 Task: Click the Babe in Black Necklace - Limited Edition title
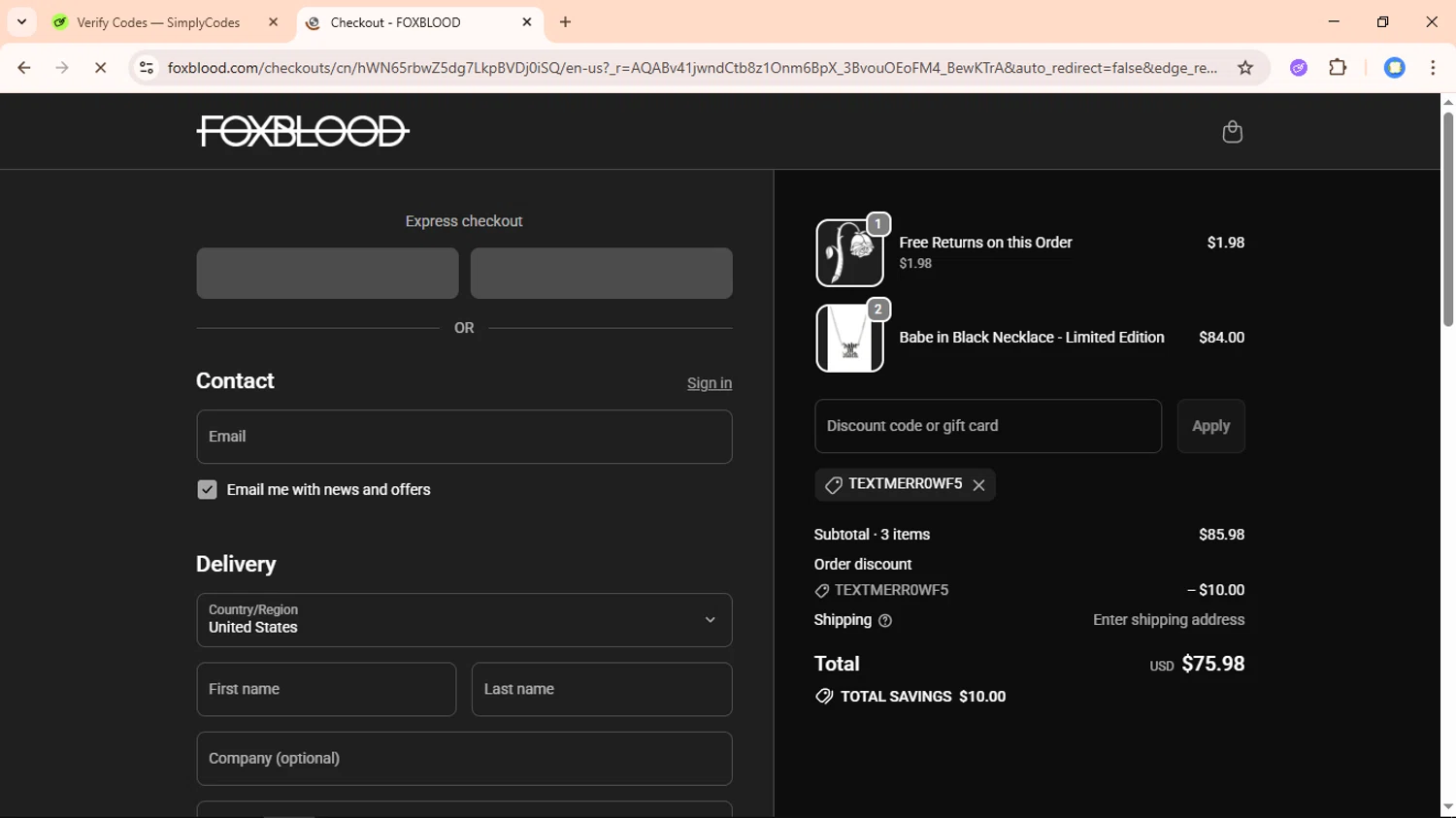point(1032,338)
